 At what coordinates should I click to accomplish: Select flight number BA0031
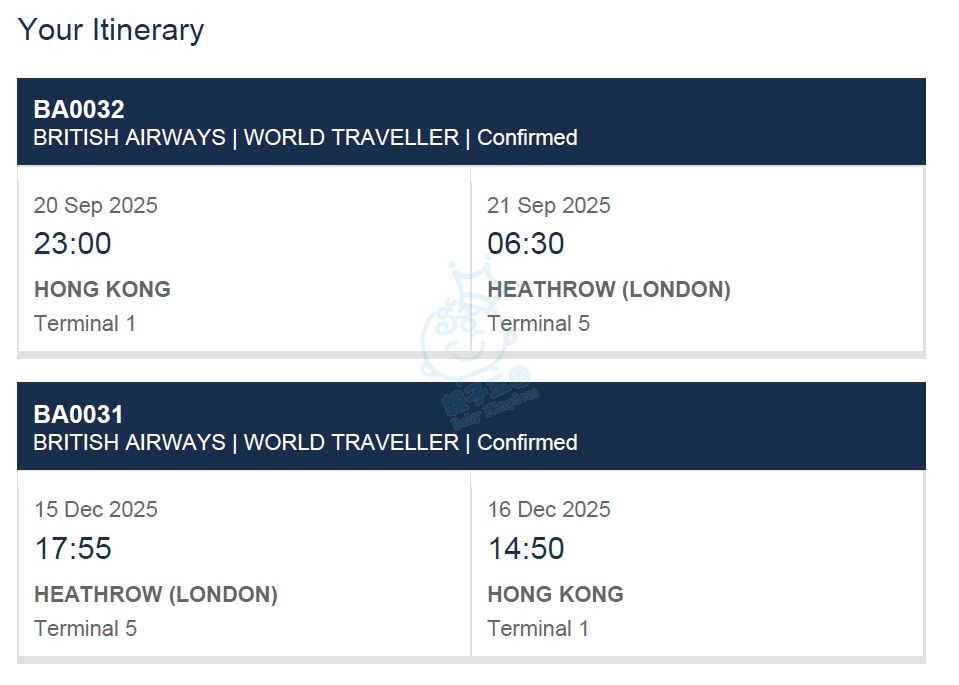point(79,414)
